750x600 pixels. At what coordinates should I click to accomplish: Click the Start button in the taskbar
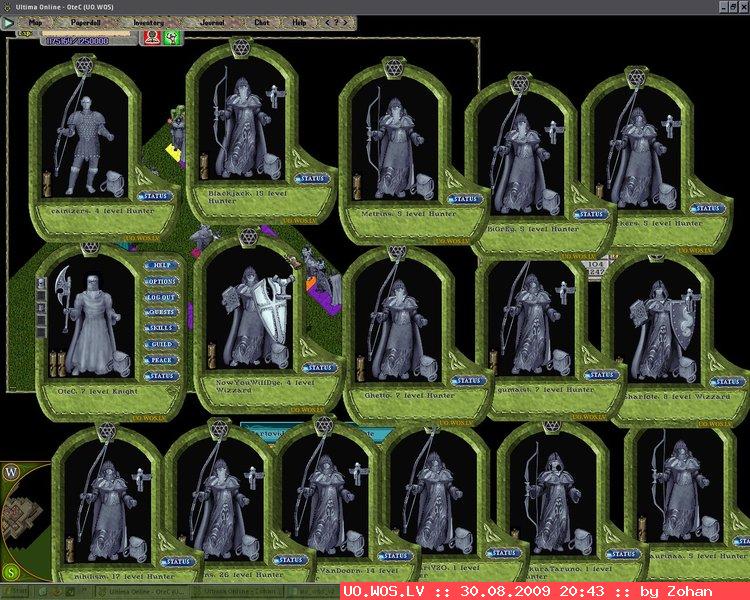point(17,591)
